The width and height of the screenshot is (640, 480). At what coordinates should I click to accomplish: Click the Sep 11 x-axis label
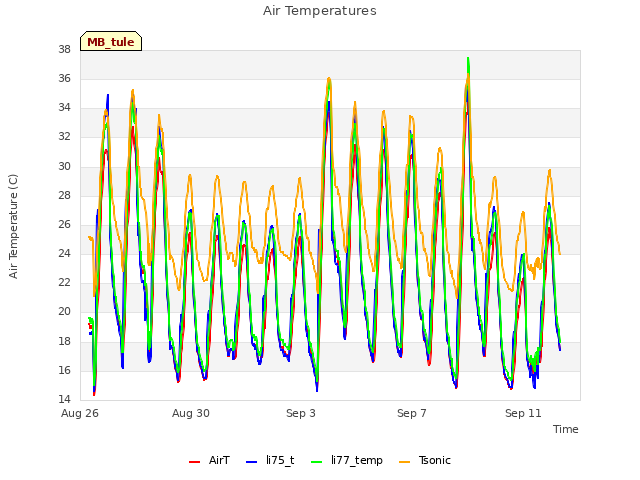point(523,413)
